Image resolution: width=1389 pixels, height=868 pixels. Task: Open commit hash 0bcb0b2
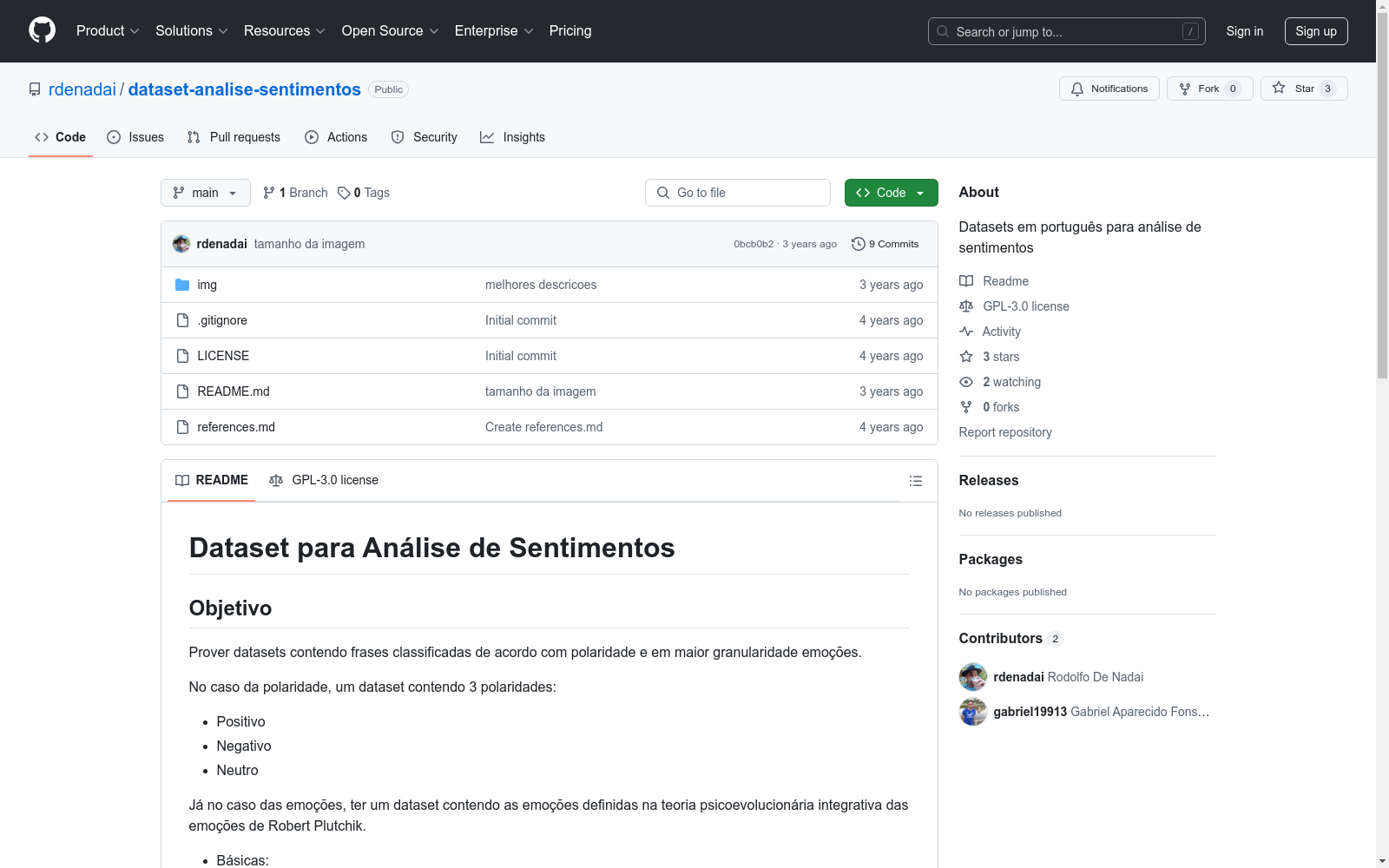(x=754, y=244)
